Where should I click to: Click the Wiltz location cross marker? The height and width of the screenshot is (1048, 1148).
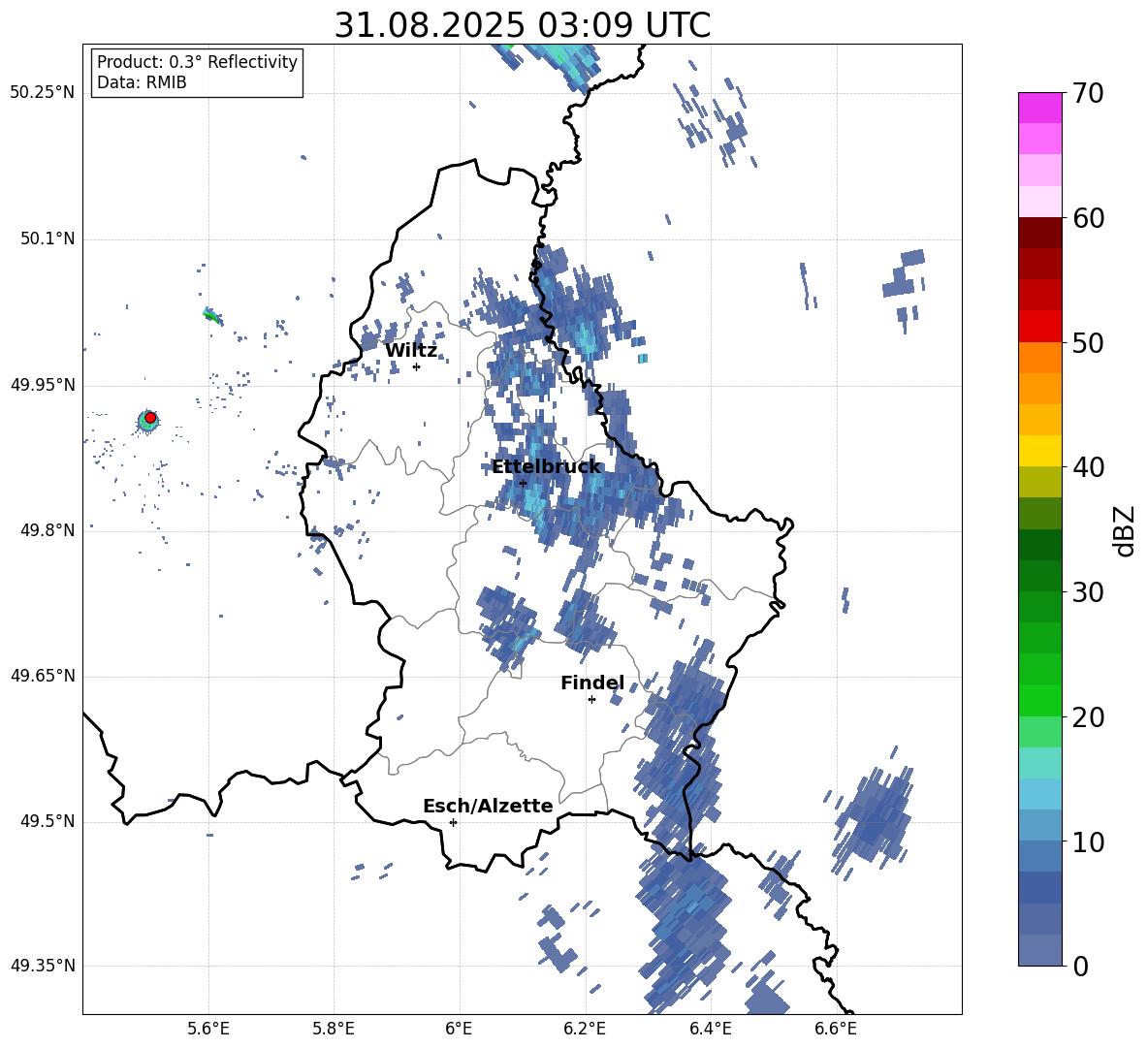pos(416,366)
